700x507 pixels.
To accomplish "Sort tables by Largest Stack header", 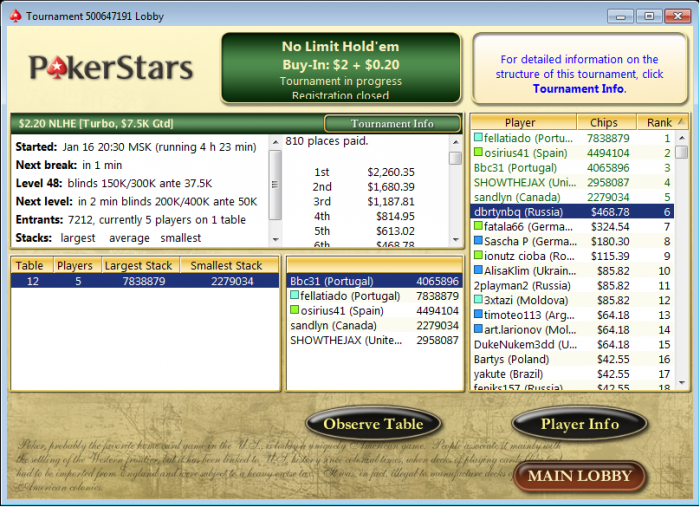I will [x=140, y=266].
